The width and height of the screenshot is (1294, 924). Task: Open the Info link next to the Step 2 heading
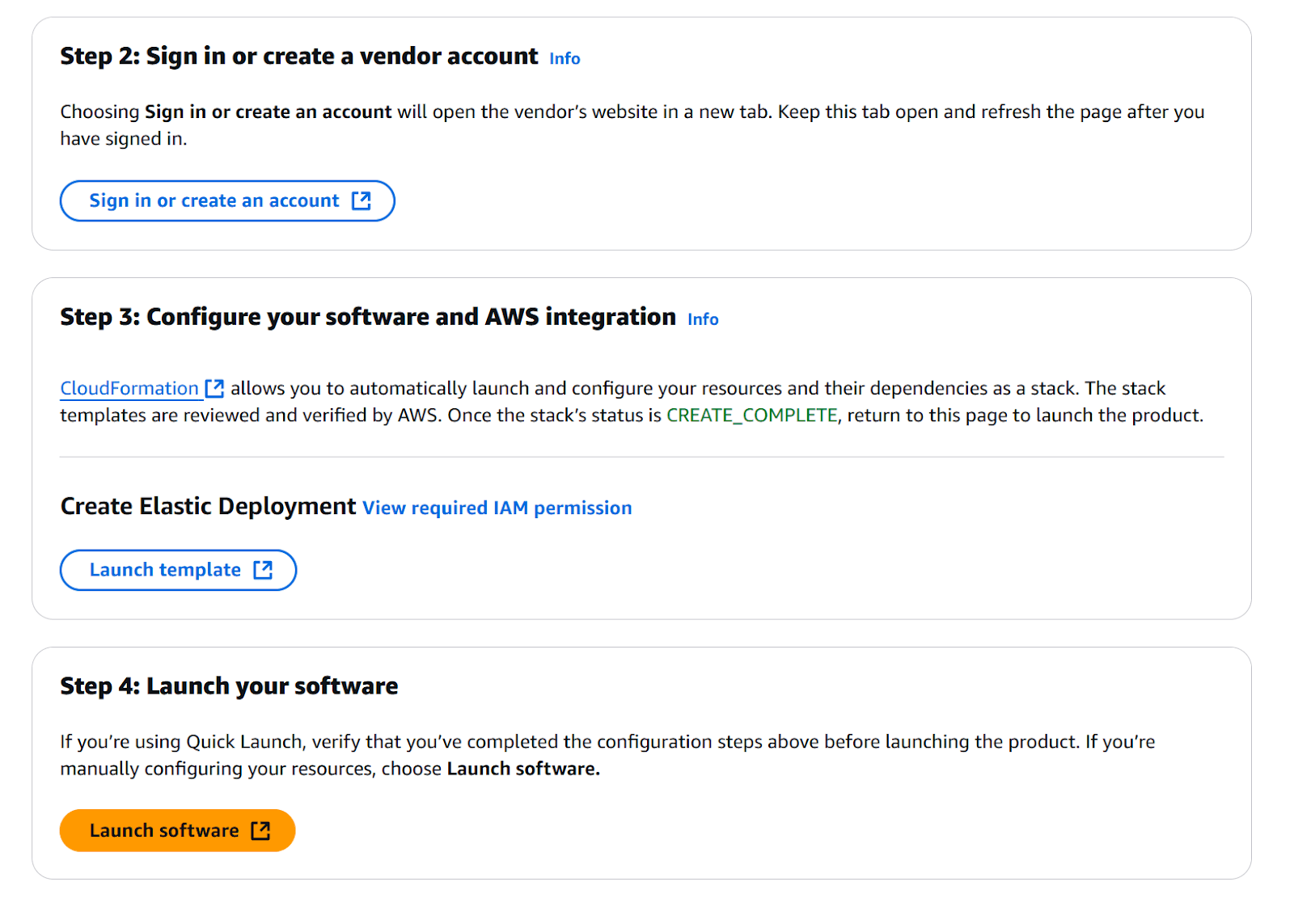tap(565, 59)
